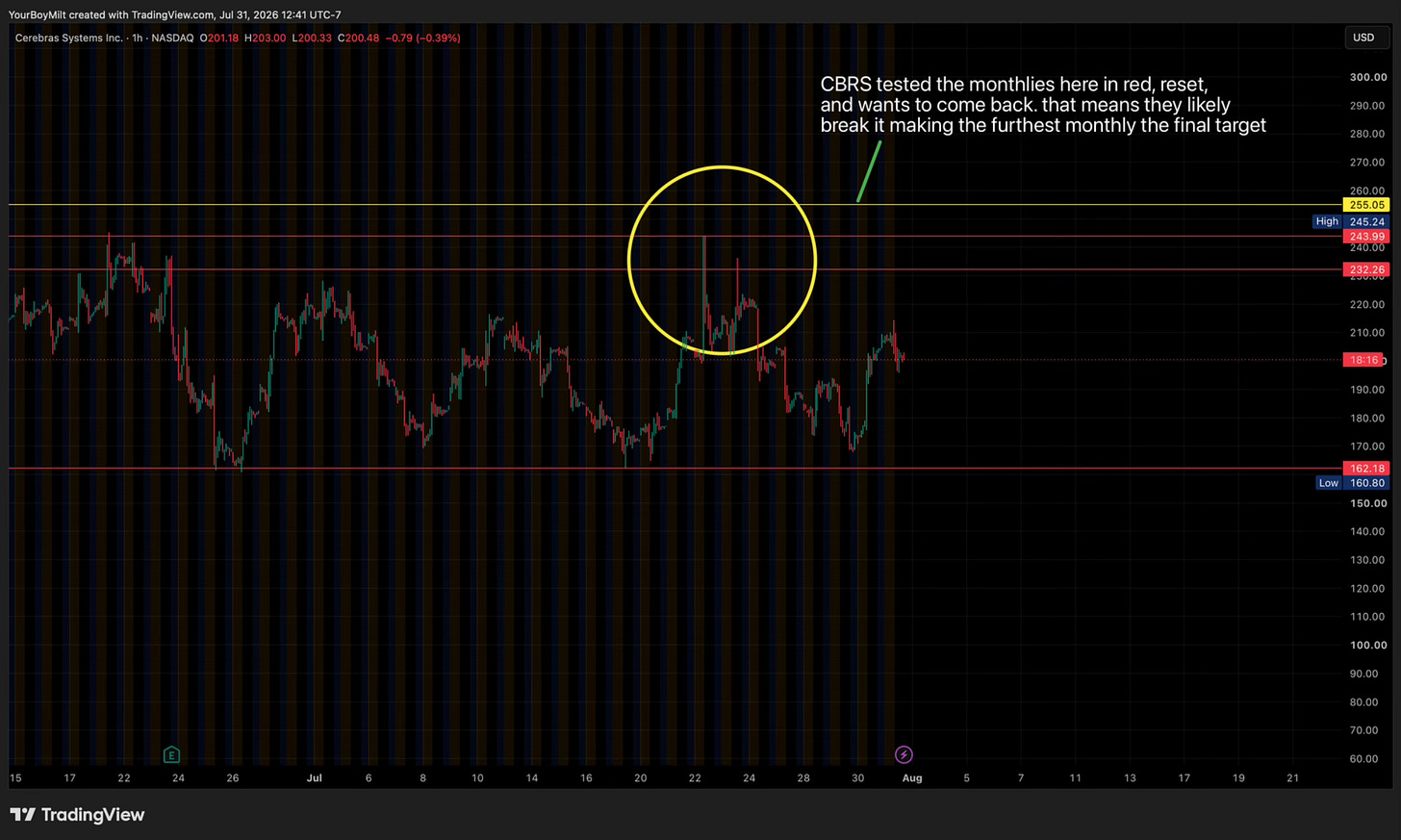Click the 18:16 bar countdown label
Viewport: 1401px width, 840px height.
pos(1363,360)
